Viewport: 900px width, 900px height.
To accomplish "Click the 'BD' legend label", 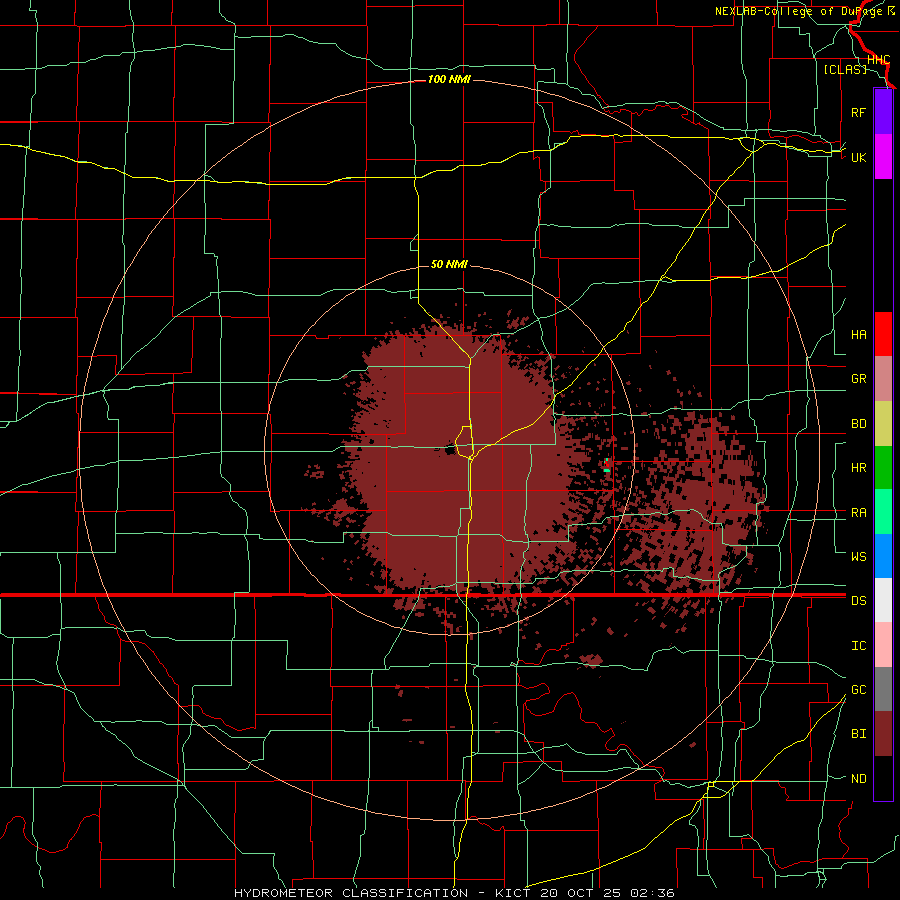I will pos(858,424).
